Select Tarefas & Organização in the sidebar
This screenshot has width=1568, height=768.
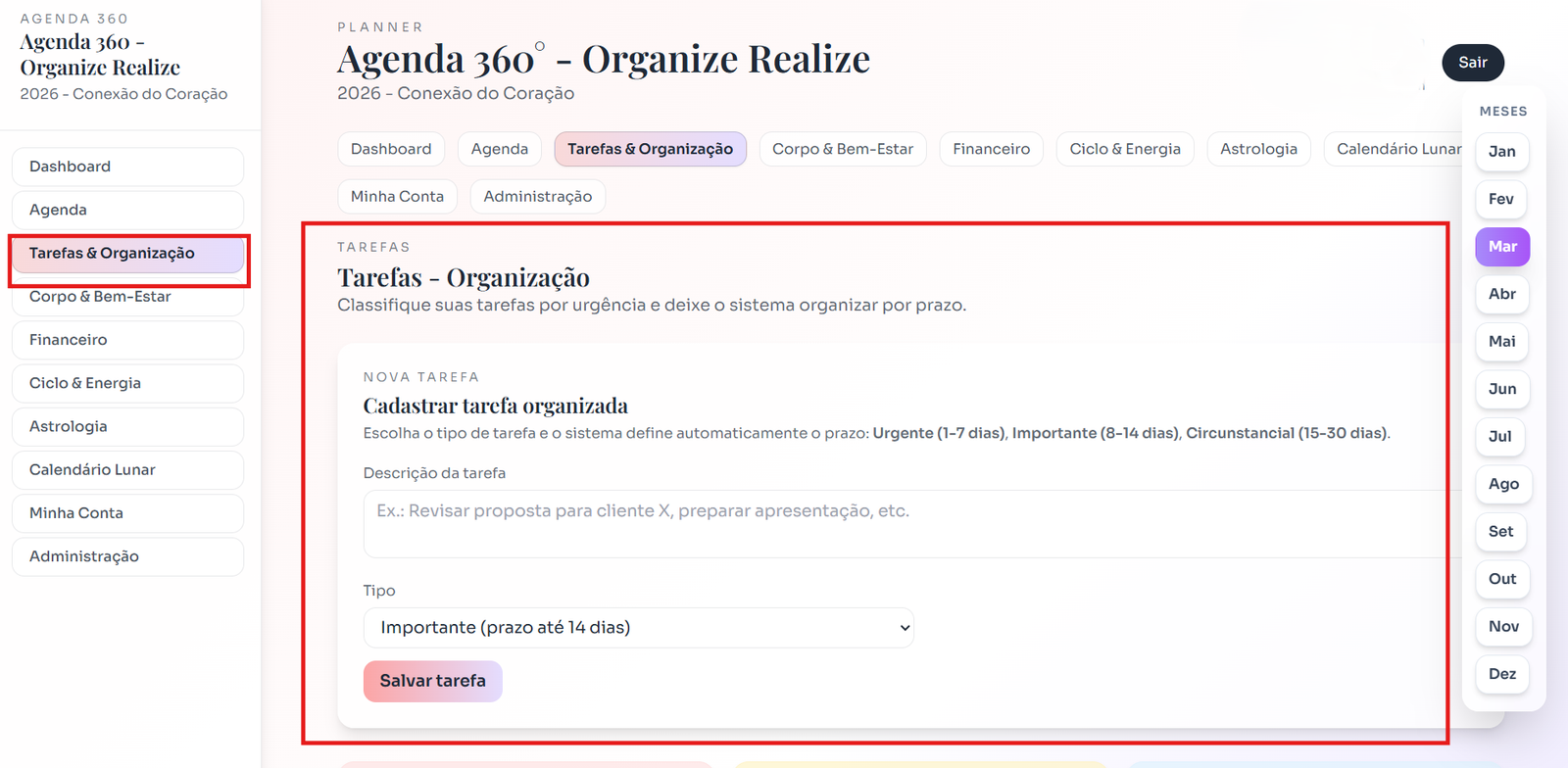point(127,253)
